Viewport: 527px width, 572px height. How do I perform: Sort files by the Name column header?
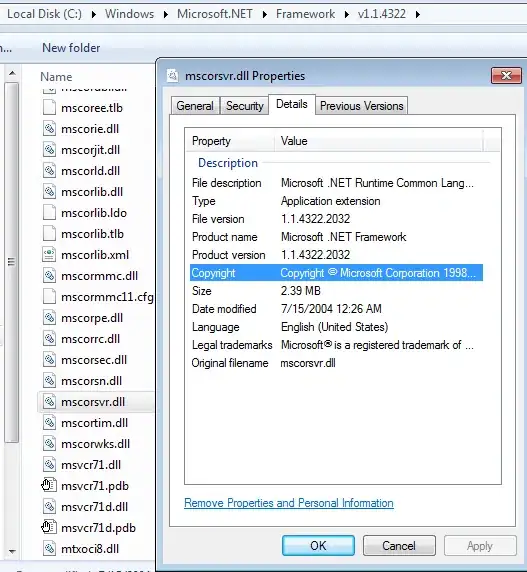click(x=56, y=77)
